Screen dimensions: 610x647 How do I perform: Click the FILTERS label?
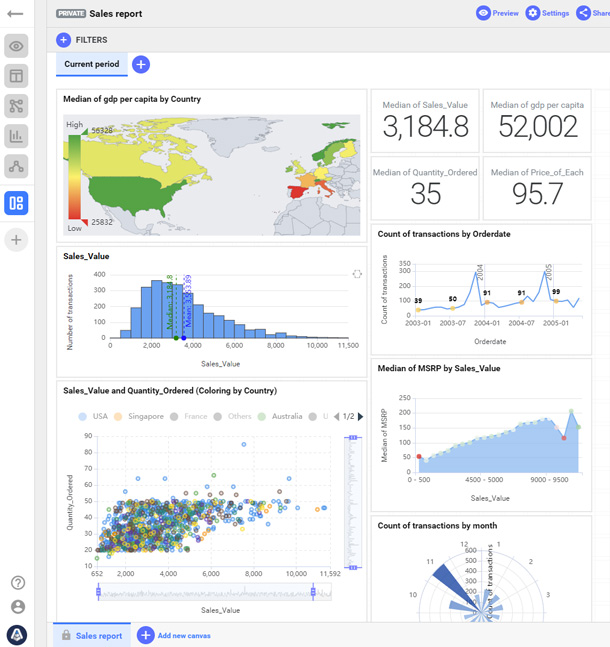[x=91, y=40]
